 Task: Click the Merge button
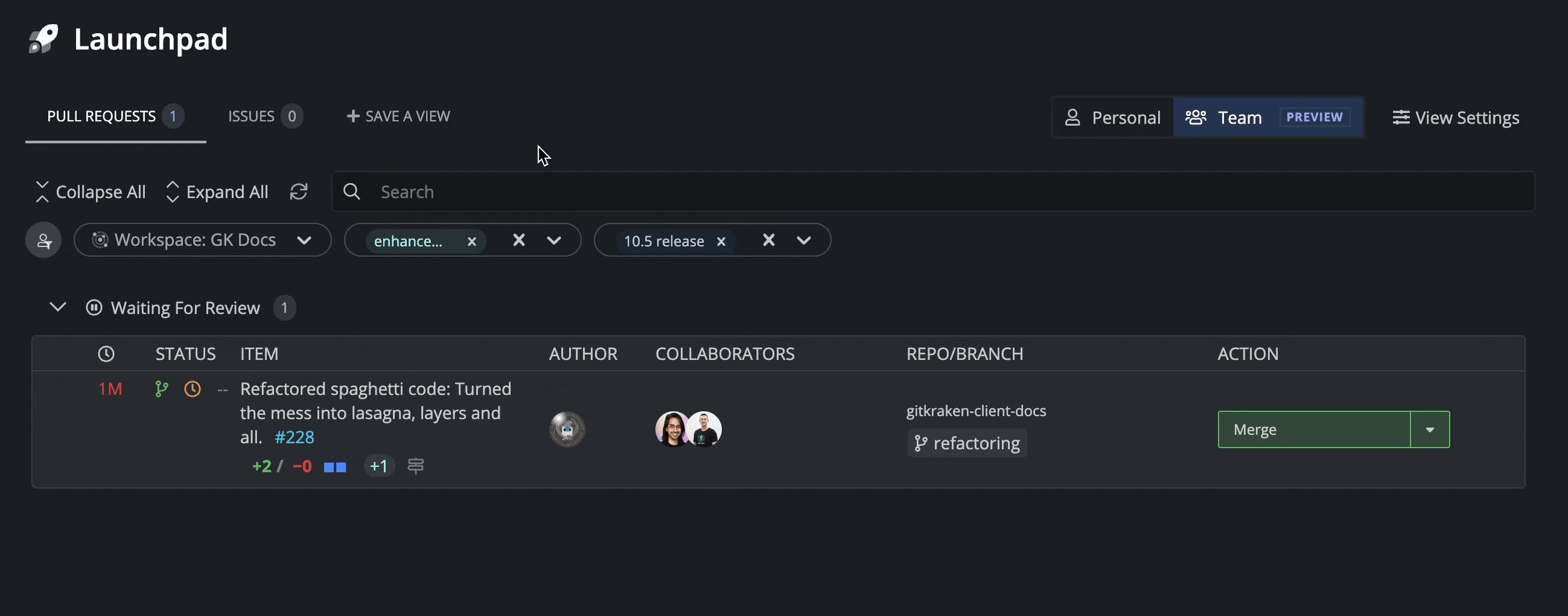[x=1313, y=429]
